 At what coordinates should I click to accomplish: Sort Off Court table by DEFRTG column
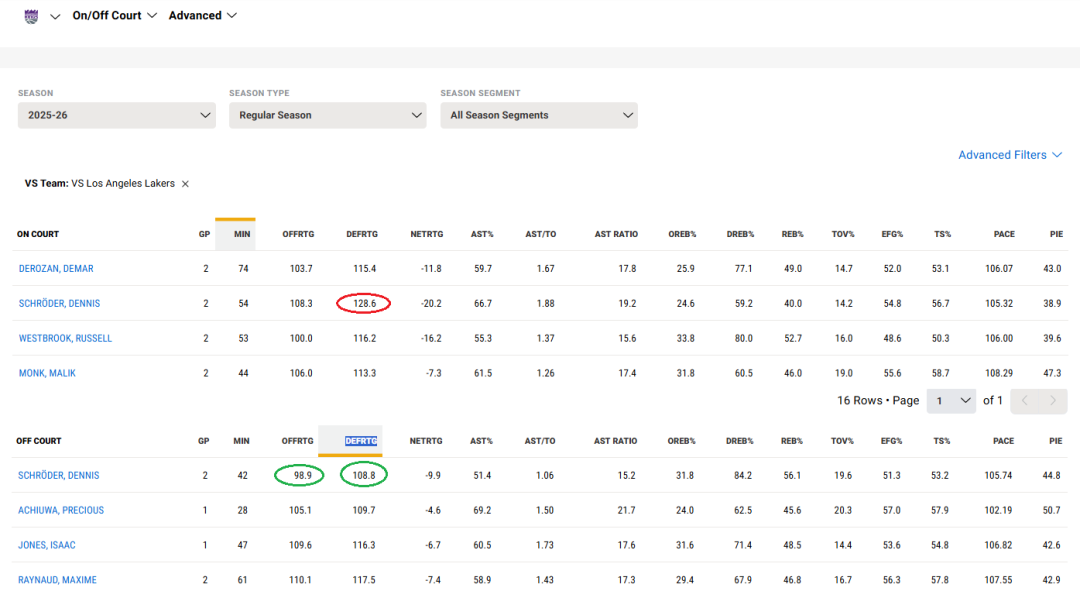click(x=361, y=441)
